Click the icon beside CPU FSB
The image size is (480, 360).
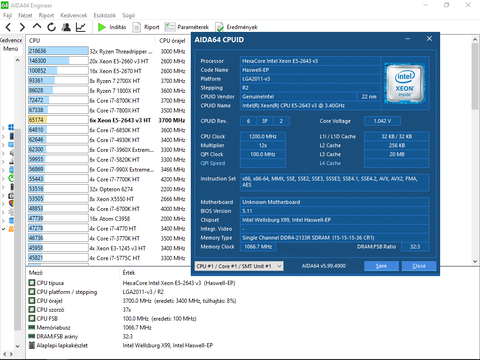[x=32, y=318]
